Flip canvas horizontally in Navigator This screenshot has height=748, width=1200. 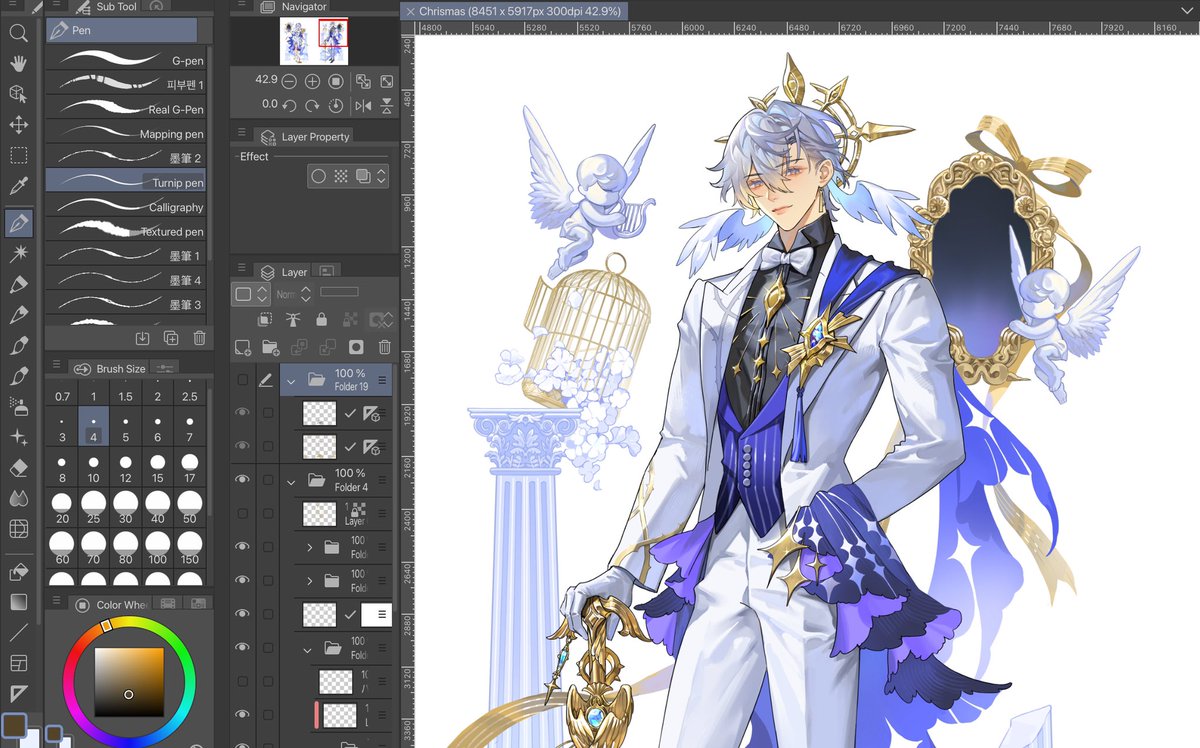coord(363,105)
